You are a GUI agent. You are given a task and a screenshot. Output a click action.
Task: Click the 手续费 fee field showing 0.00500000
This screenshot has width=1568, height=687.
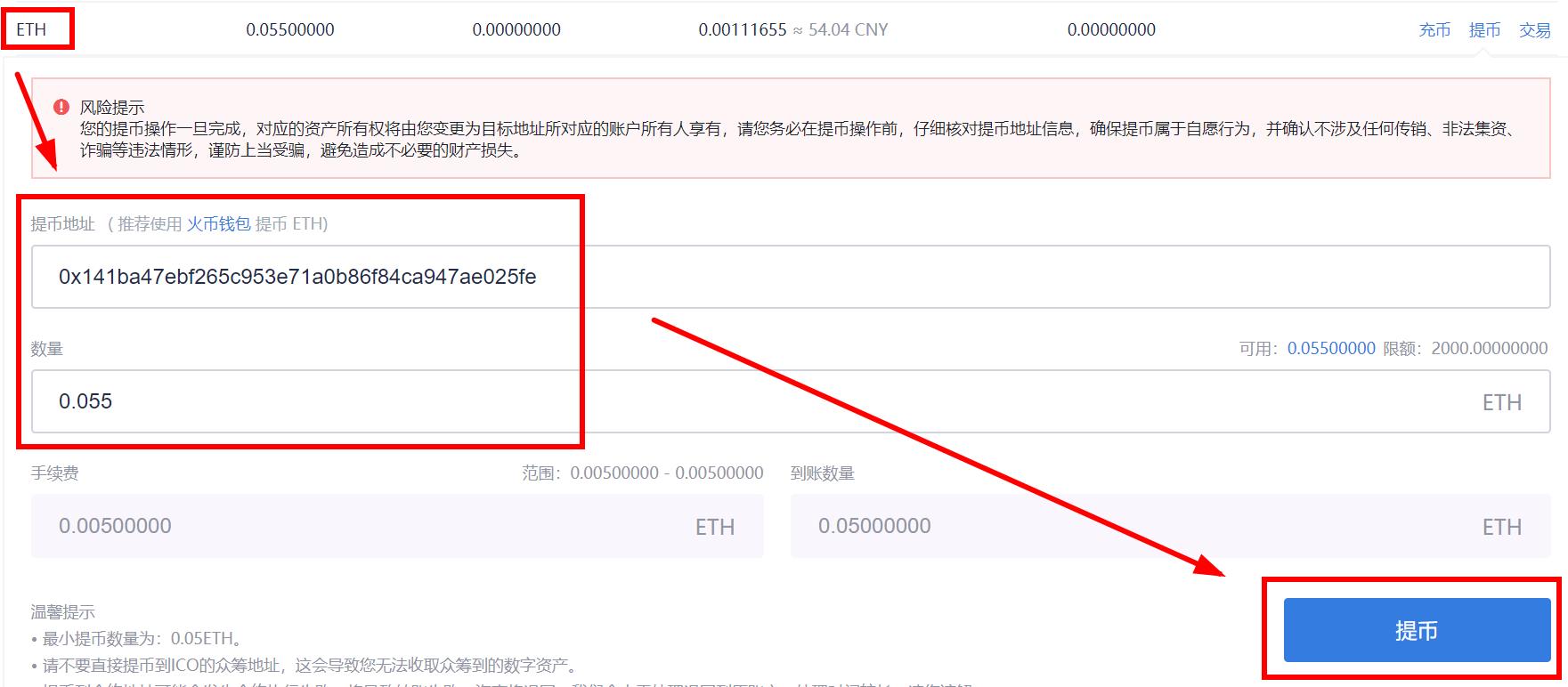[x=397, y=526]
